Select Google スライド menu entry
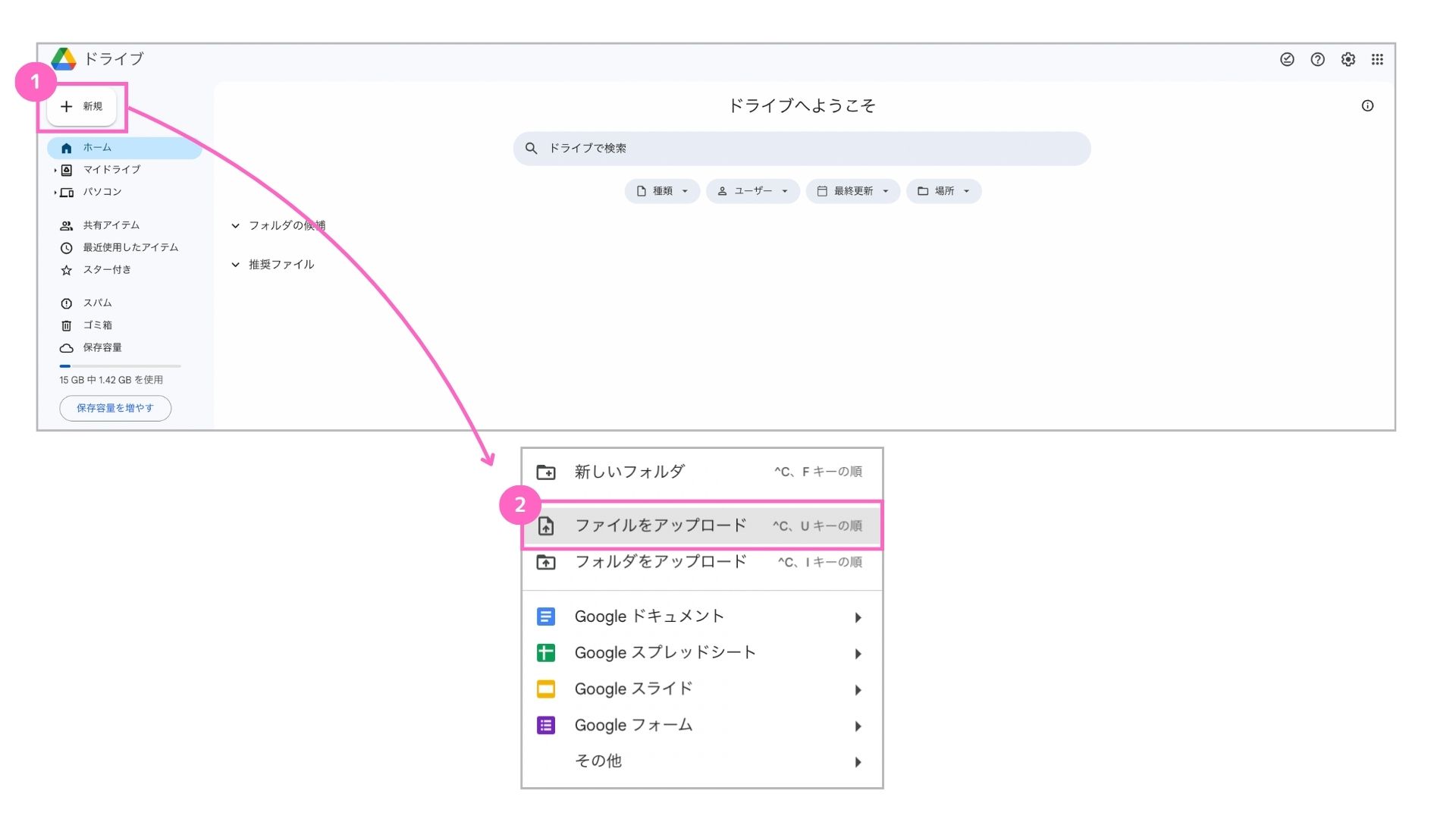The width and height of the screenshot is (1456, 819). (702, 689)
